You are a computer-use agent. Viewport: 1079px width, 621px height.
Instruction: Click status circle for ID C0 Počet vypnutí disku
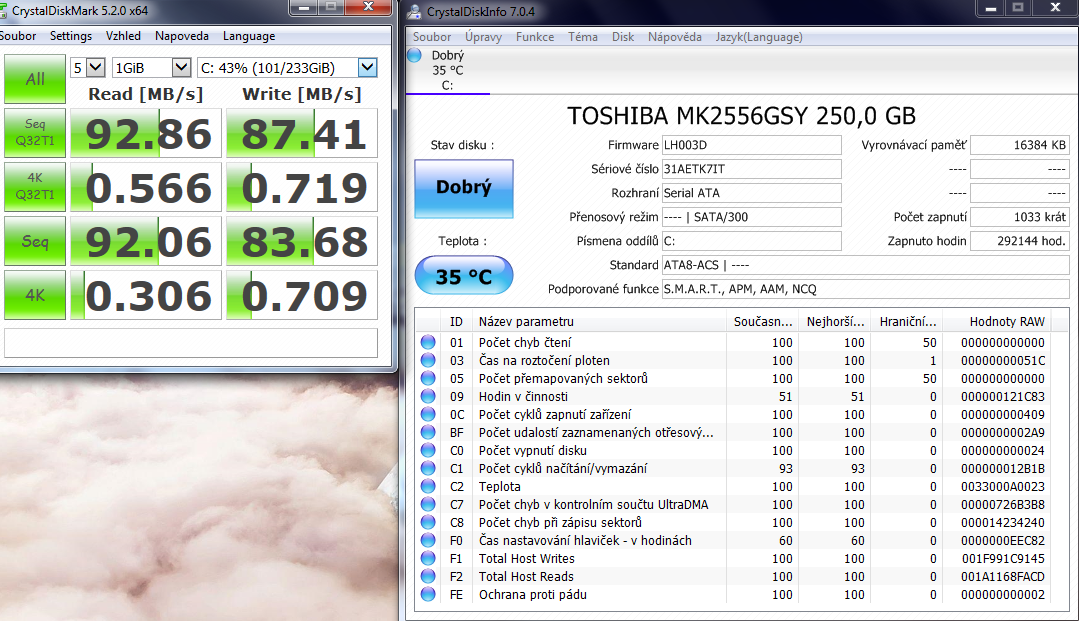click(428, 450)
